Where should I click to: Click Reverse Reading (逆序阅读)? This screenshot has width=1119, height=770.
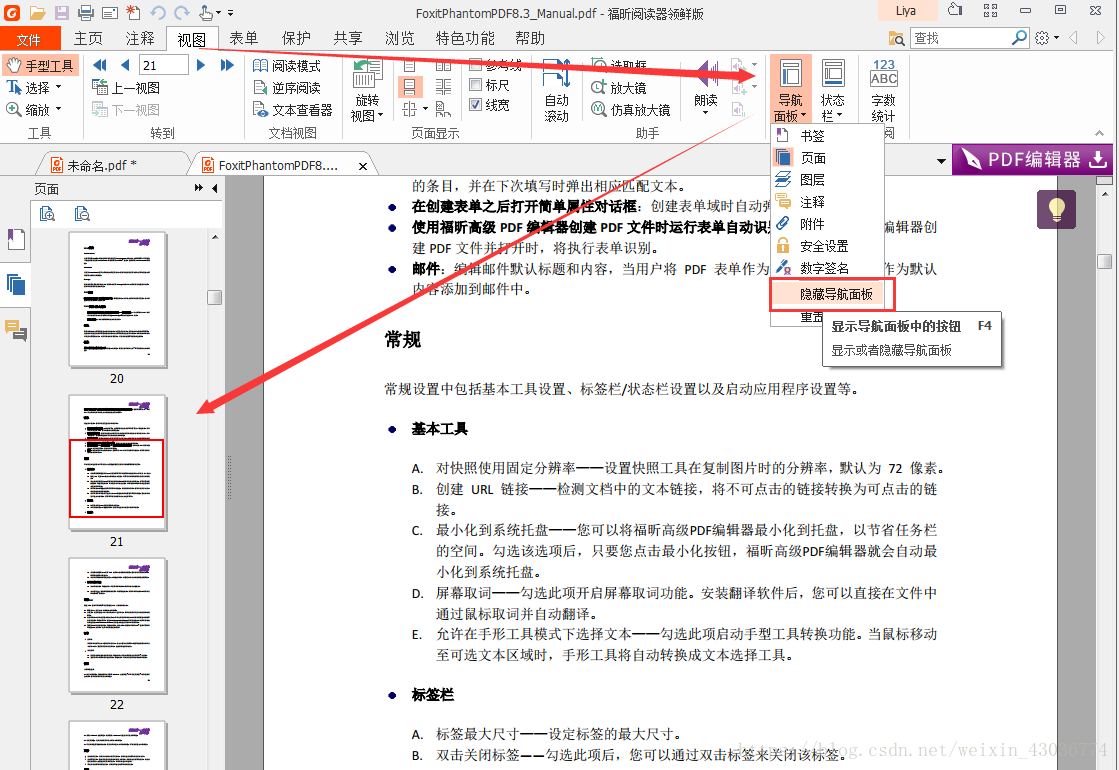(287, 88)
